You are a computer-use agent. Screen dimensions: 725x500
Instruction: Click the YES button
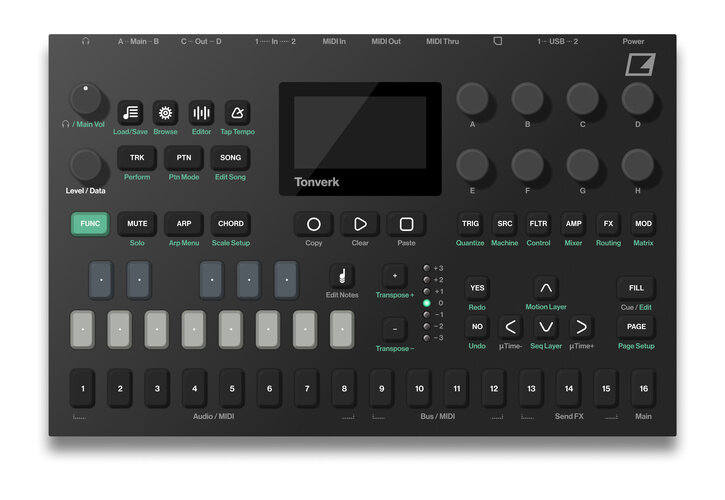[x=477, y=288]
